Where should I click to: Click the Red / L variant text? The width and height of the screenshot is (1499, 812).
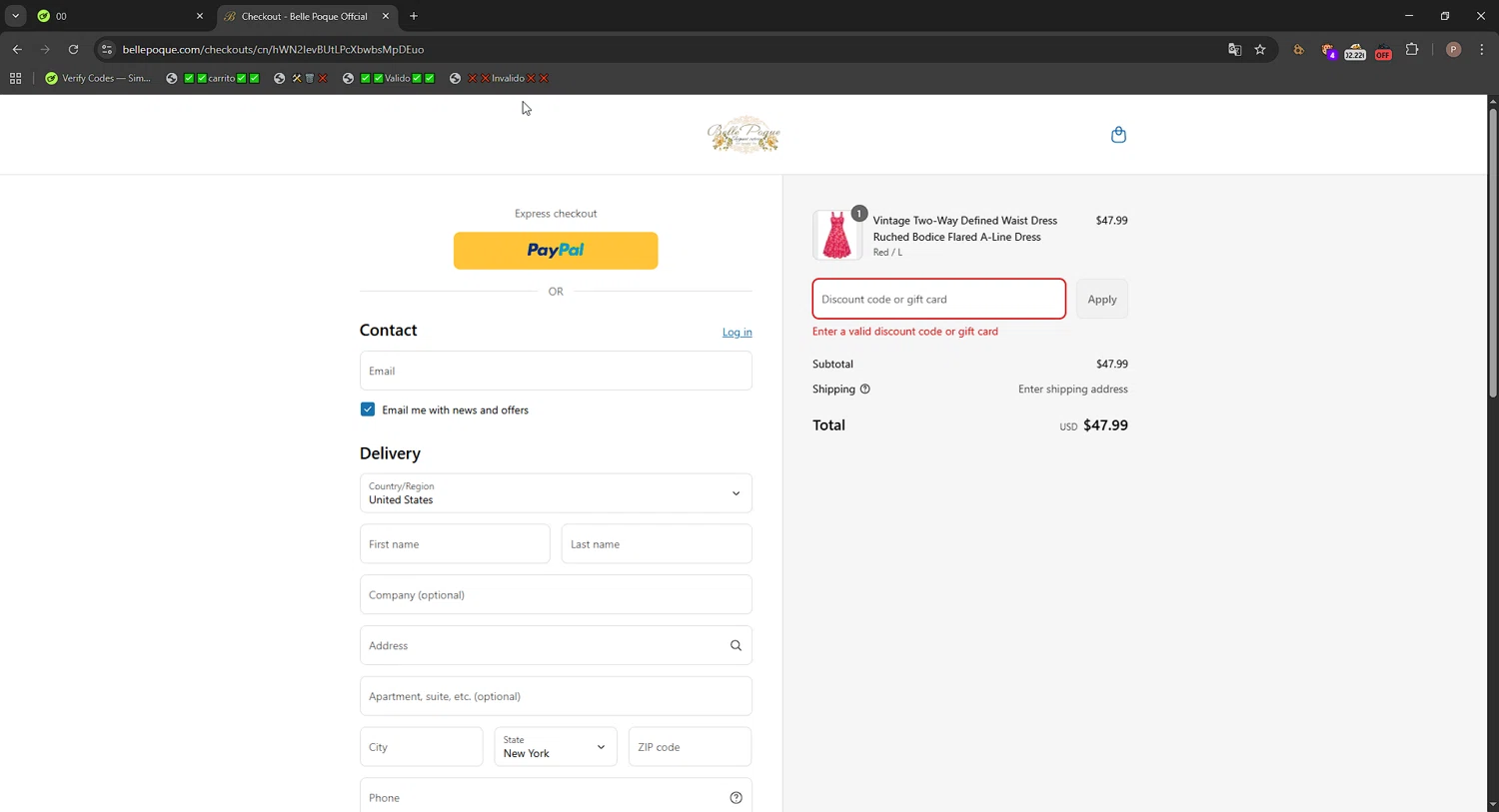click(x=887, y=253)
